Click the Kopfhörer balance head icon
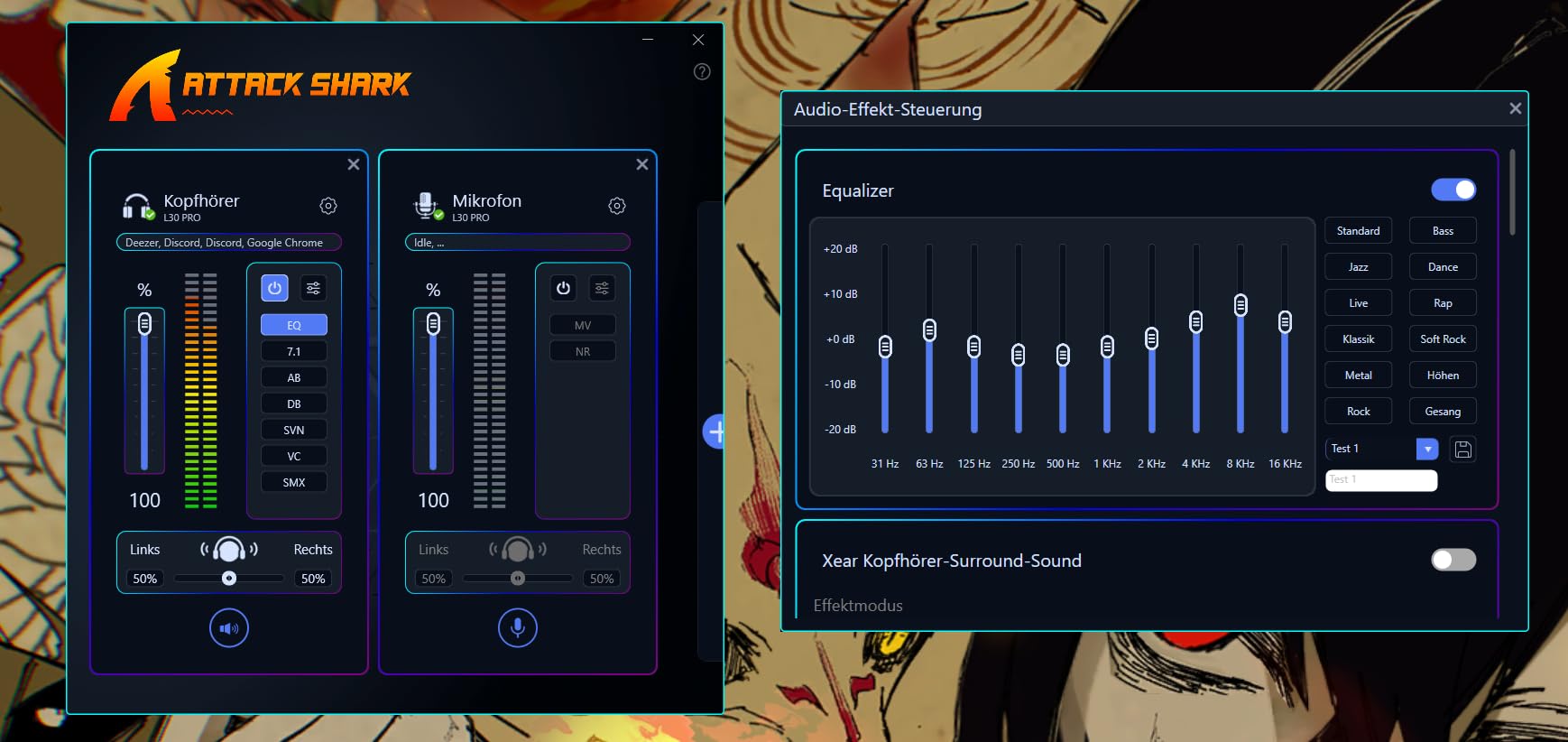This screenshot has width=1568, height=742. [229, 549]
